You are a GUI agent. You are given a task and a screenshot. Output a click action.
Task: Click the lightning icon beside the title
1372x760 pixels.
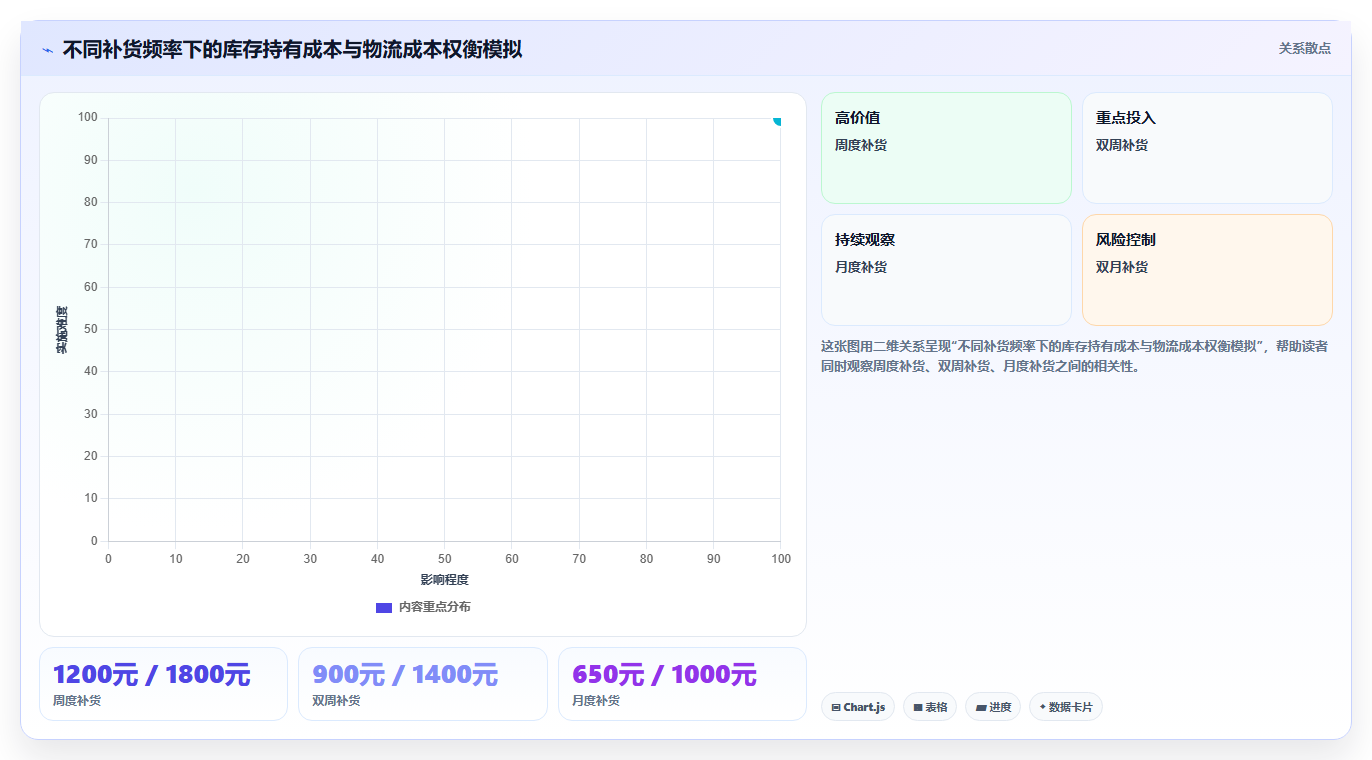tap(47, 50)
